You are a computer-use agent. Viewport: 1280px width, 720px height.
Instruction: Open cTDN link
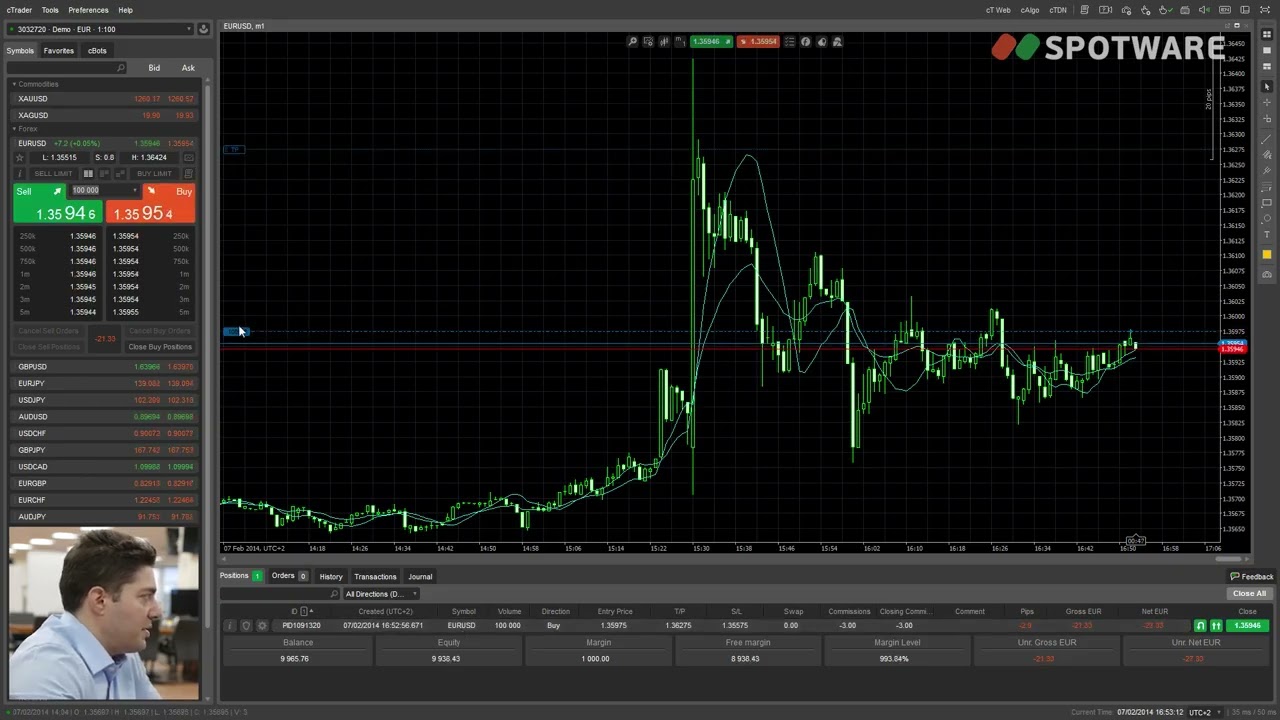(x=1058, y=10)
